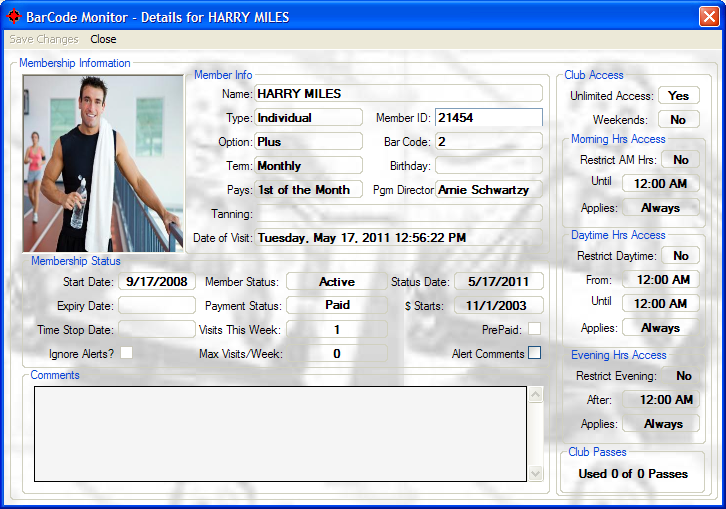
Task: Open the Payment Status Paid field
Action: click(337, 306)
